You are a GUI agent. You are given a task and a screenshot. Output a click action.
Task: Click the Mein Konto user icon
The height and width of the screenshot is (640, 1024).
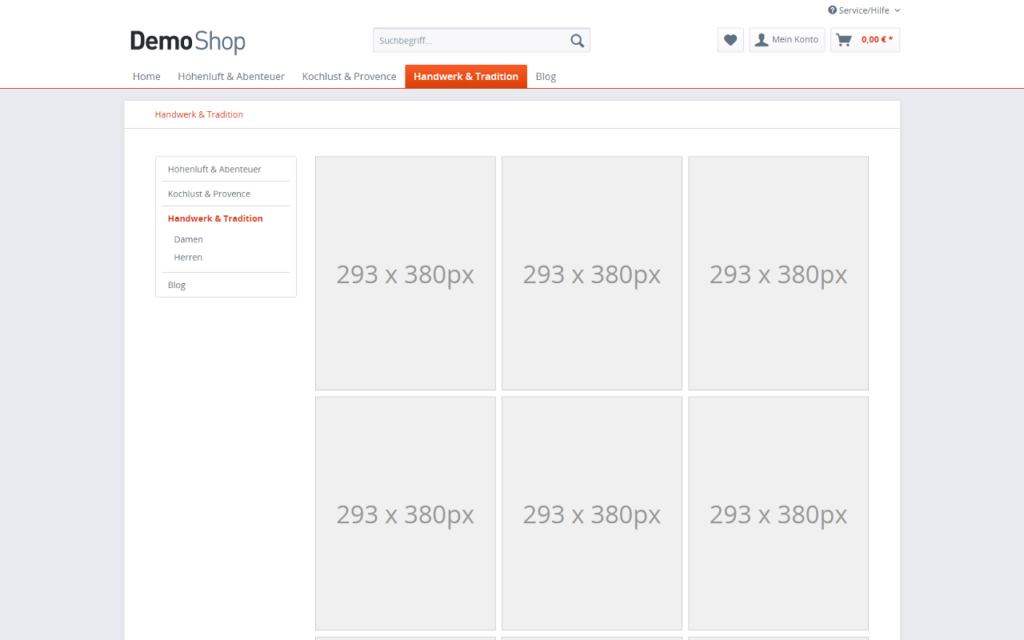[762, 40]
